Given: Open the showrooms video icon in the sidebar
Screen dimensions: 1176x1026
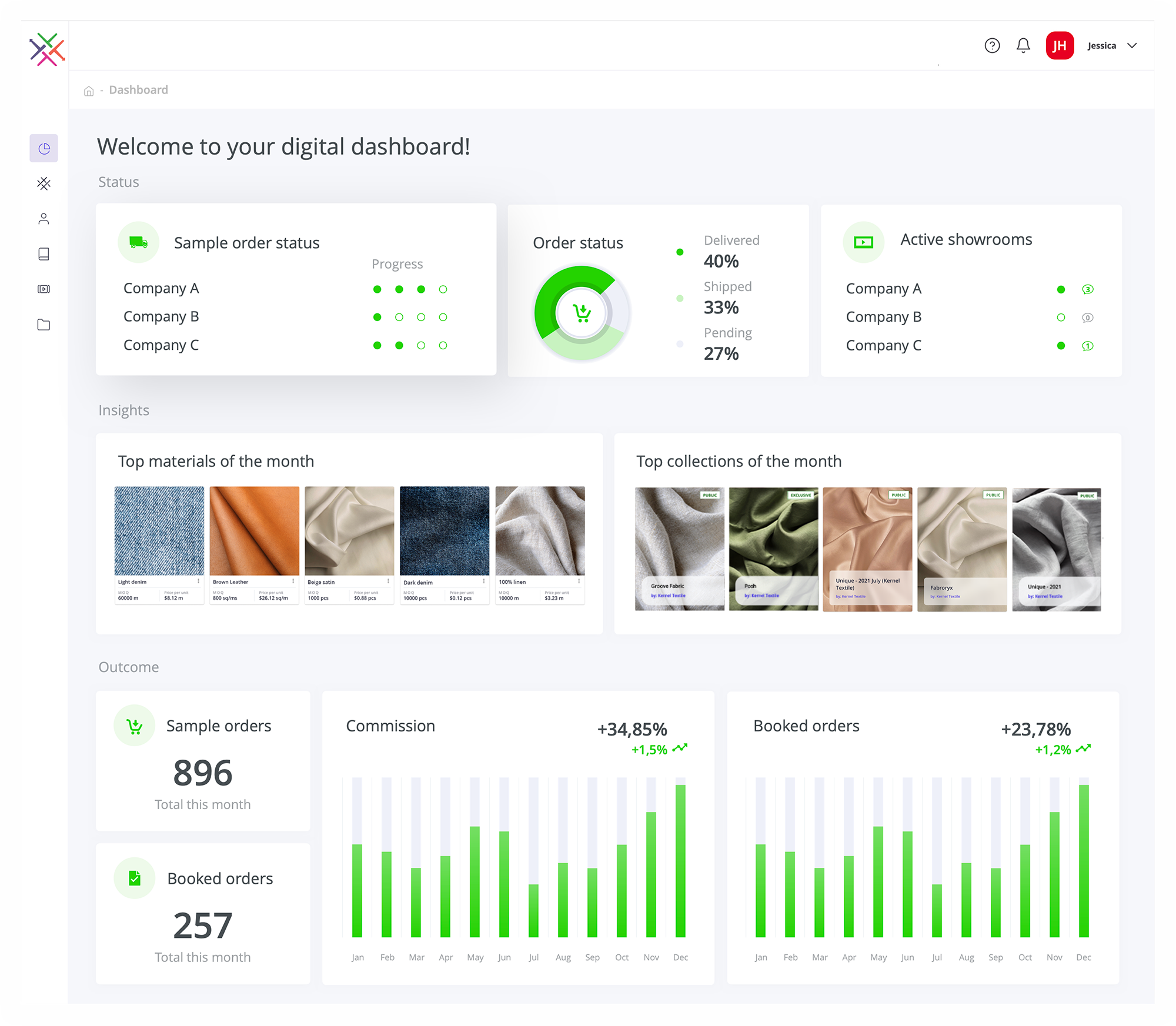Looking at the screenshot, I should click(x=44, y=289).
